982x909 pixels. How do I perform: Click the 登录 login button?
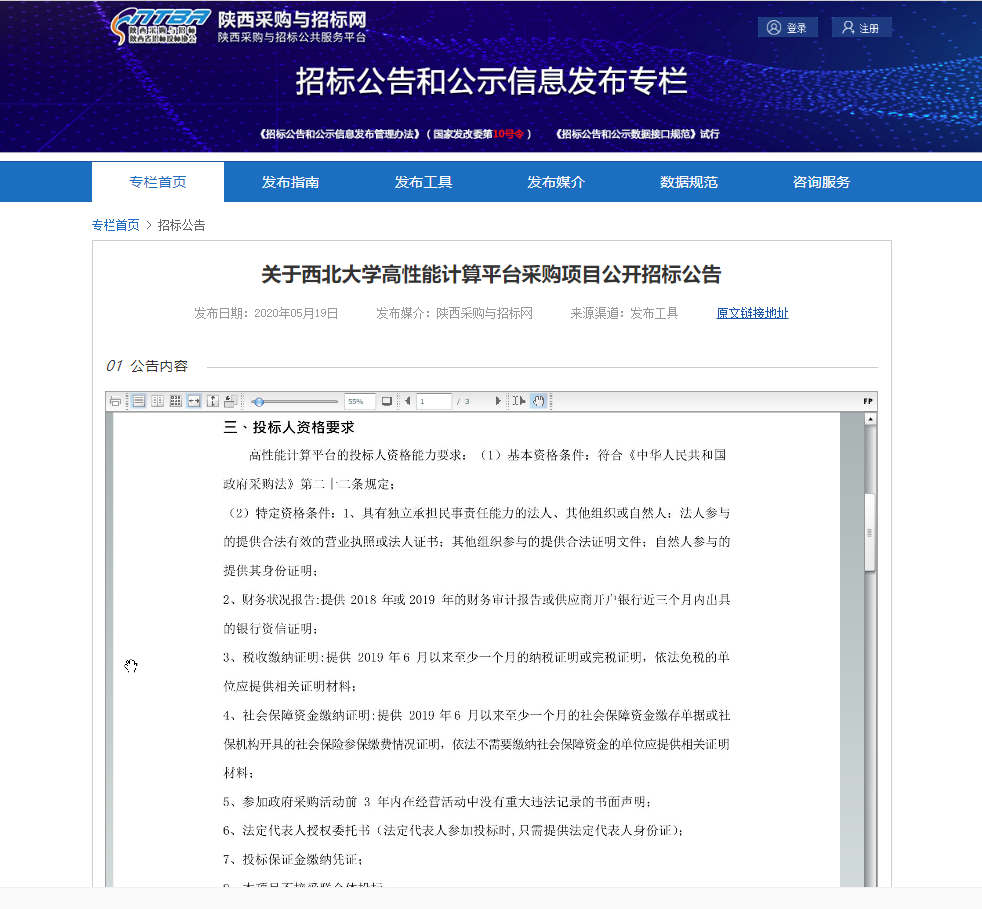(787, 28)
